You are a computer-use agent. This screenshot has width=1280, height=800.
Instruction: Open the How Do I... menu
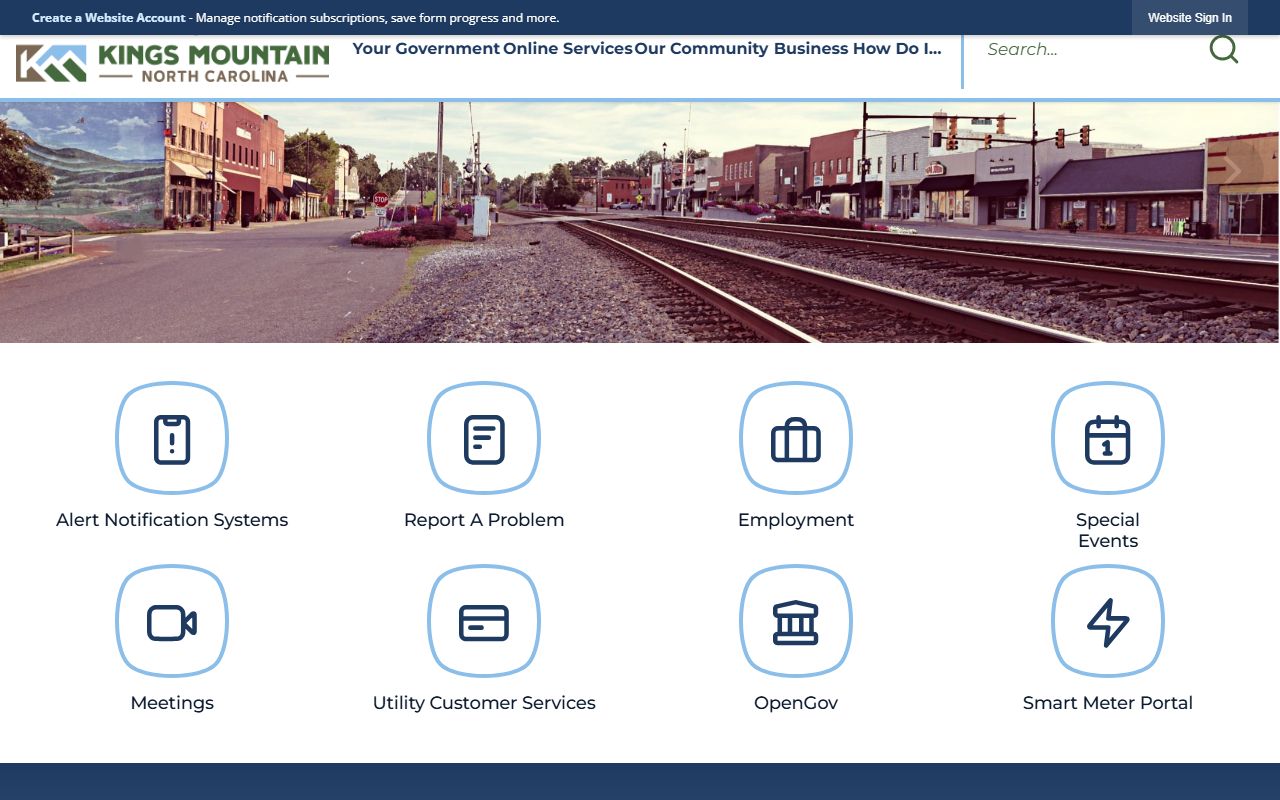coord(897,49)
